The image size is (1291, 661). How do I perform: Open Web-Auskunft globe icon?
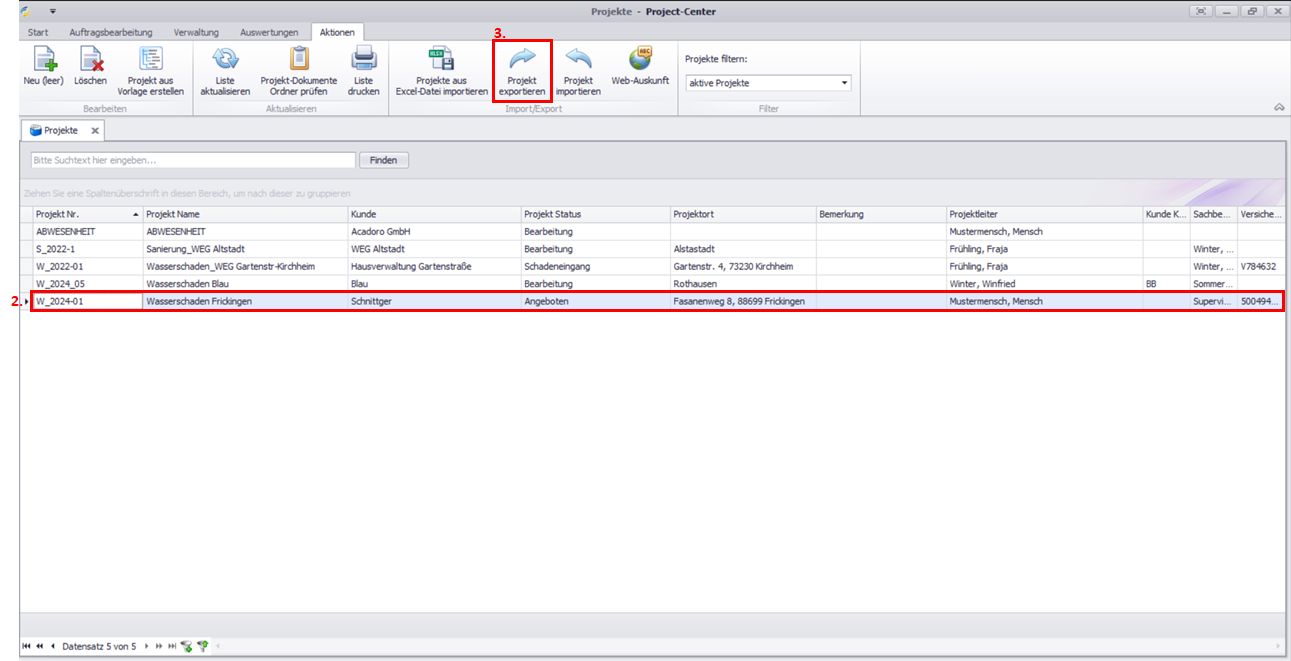tap(640, 59)
